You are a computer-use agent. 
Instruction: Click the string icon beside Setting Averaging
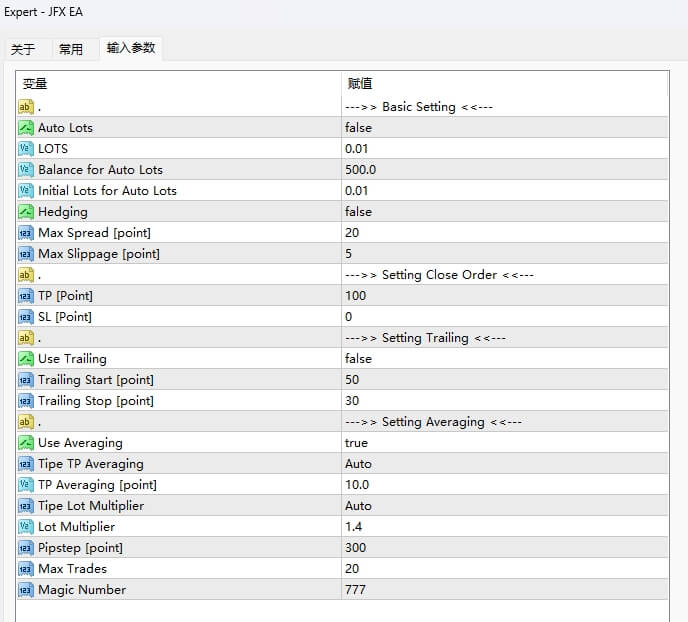(26, 422)
